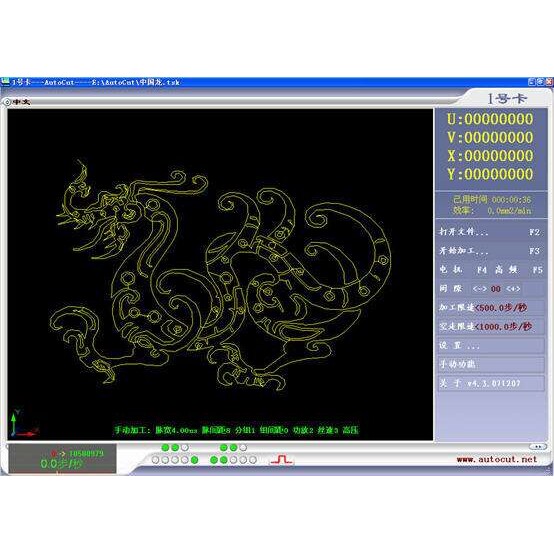Open a file with 打开文件 F2
The width and height of the screenshot is (554, 554).
491,232
